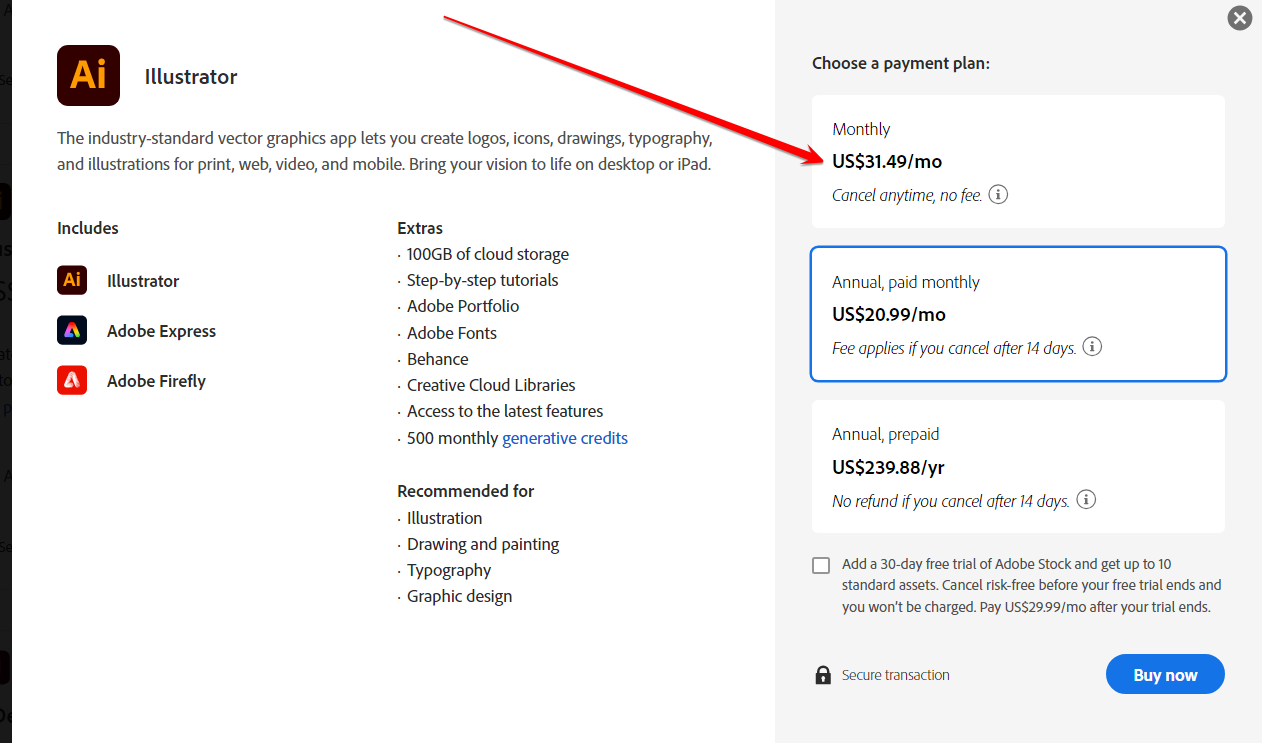Click the Illustrator icon in the Includes list
The width and height of the screenshot is (1262, 743).
[x=72, y=280]
